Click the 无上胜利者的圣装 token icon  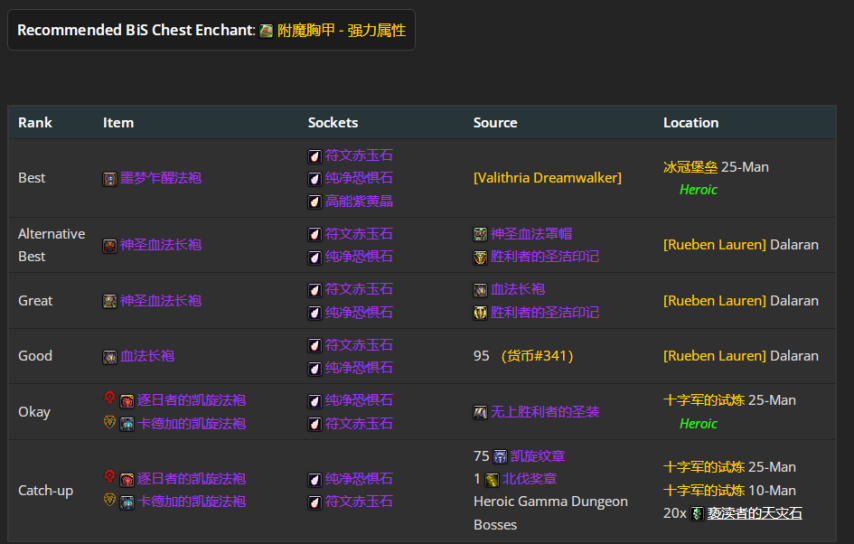pyautogui.click(x=480, y=412)
